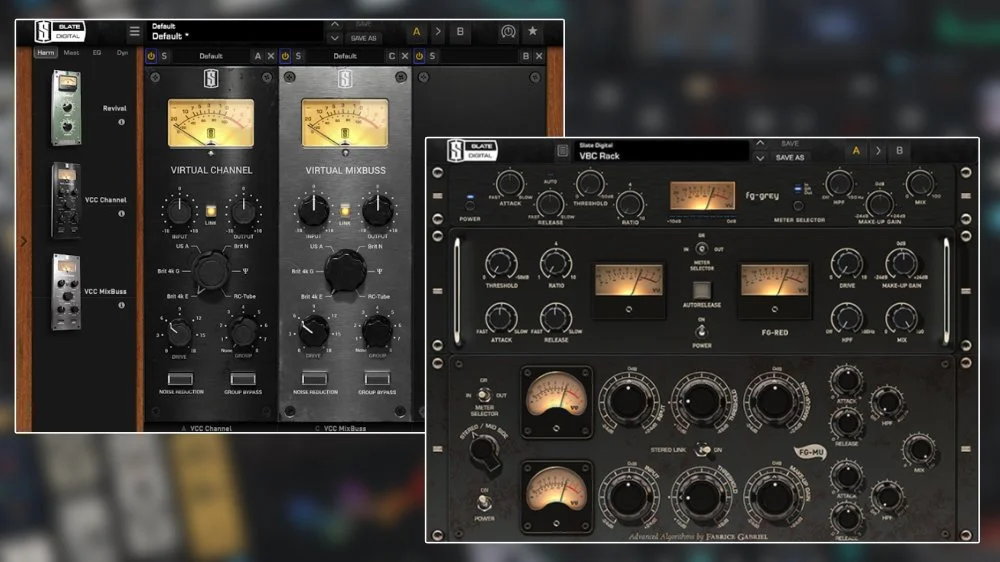This screenshot has width=1000, height=562.
Task: Toggle power of the first rack slot
Action: pos(151,56)
